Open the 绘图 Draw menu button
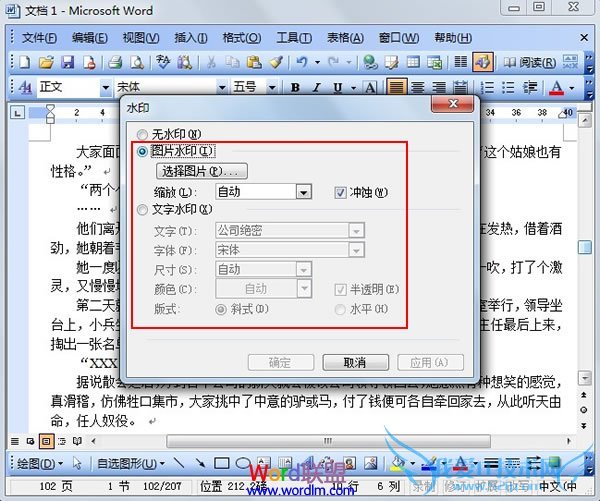The width and height of the screenshot is (600, 501). (x=40, y=463)
